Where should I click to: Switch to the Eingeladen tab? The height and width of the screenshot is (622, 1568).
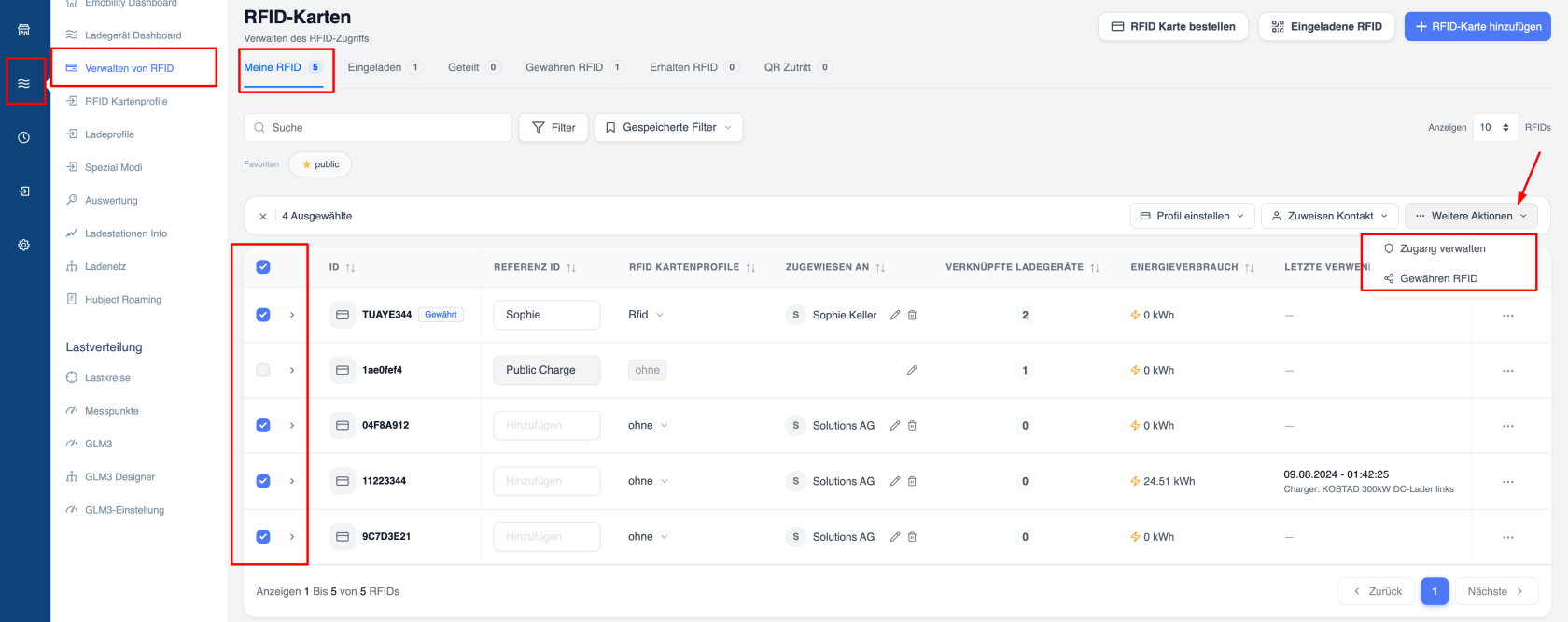point(385,67)
